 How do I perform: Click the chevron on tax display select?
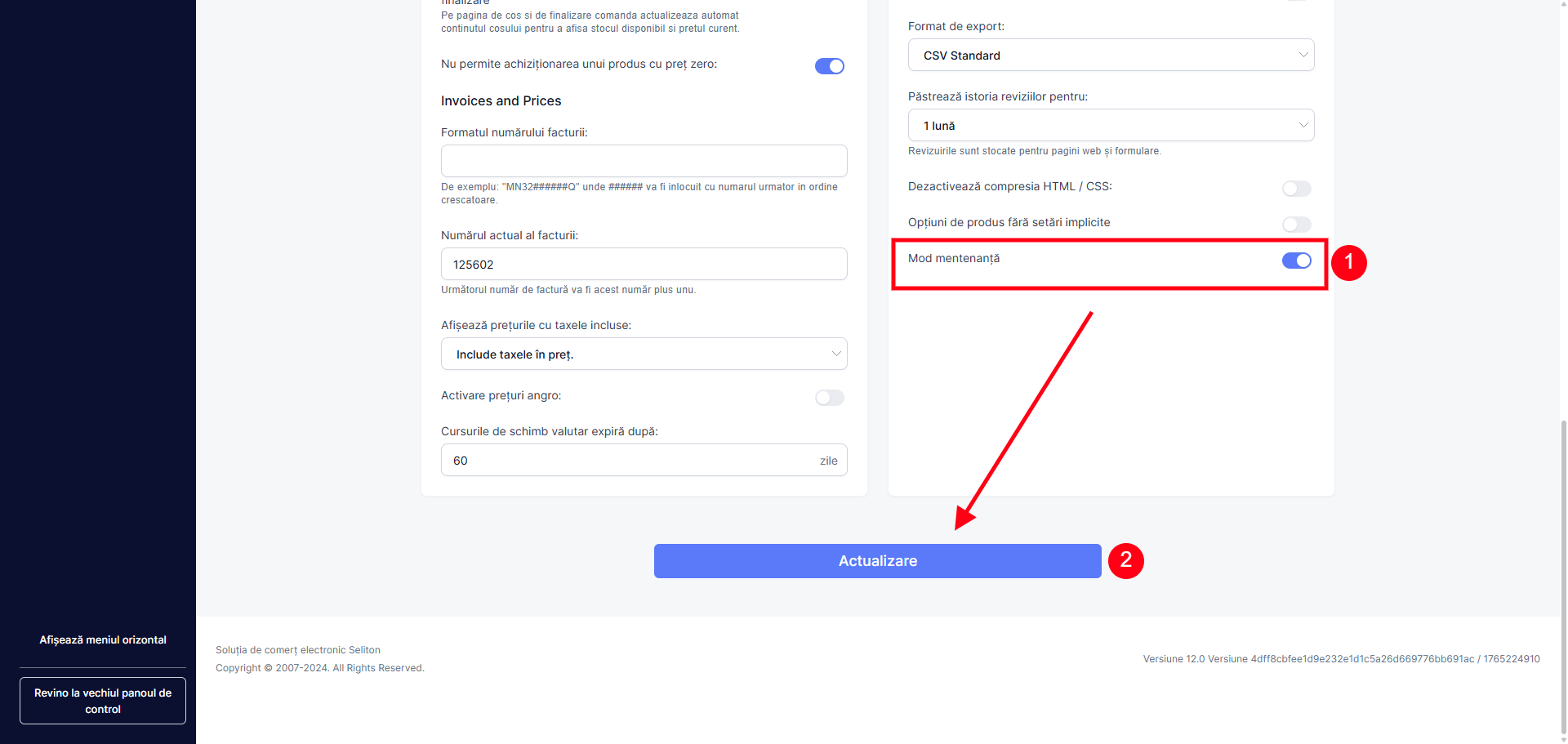(836, 354)
